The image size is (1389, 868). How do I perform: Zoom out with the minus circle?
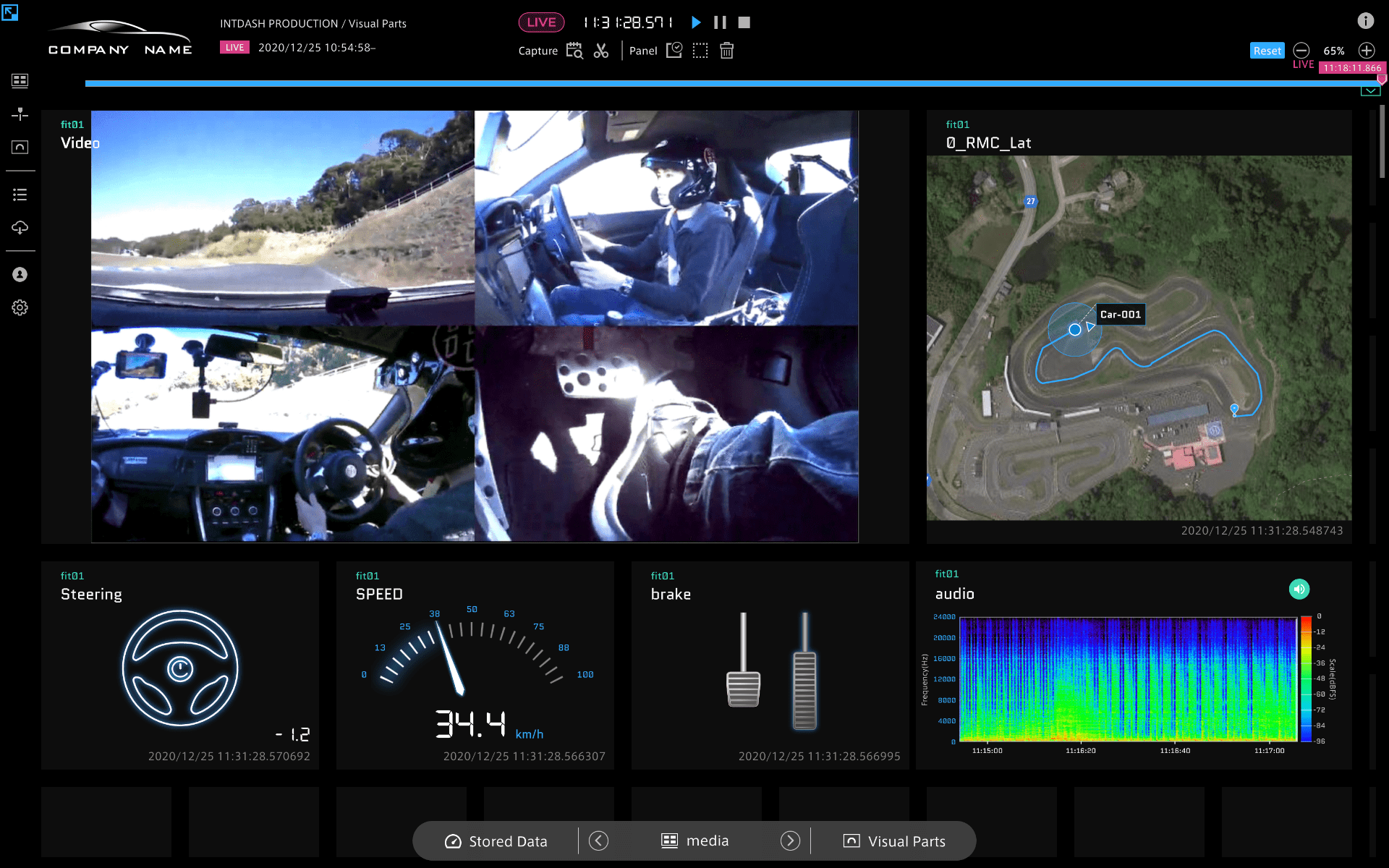click(x=1301, y=51)
